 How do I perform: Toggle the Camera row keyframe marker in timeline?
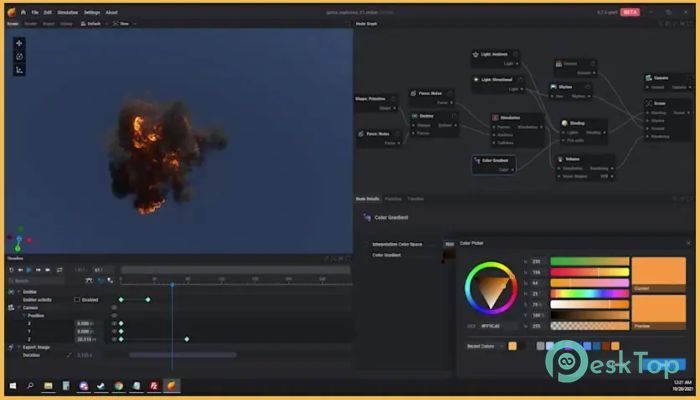point(114,308)
